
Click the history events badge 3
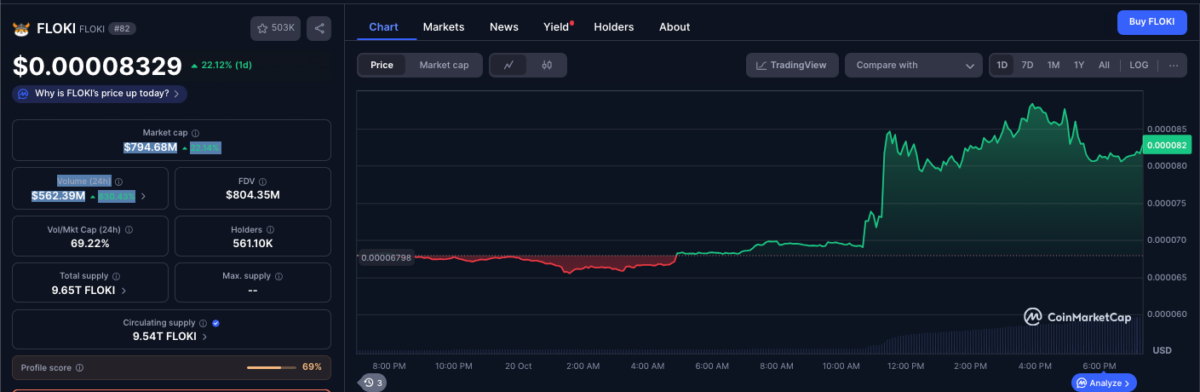pos(373,382)
